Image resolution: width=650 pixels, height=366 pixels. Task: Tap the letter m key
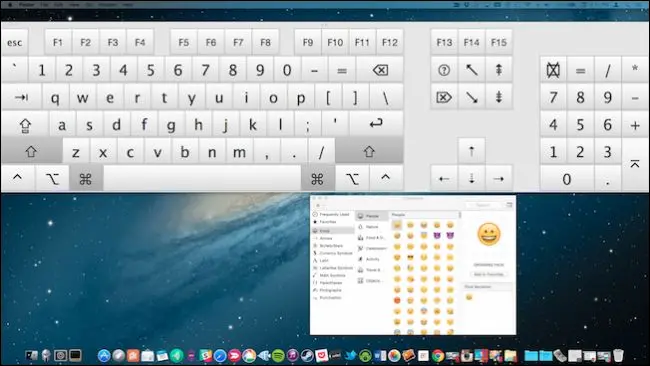(239, 151)
